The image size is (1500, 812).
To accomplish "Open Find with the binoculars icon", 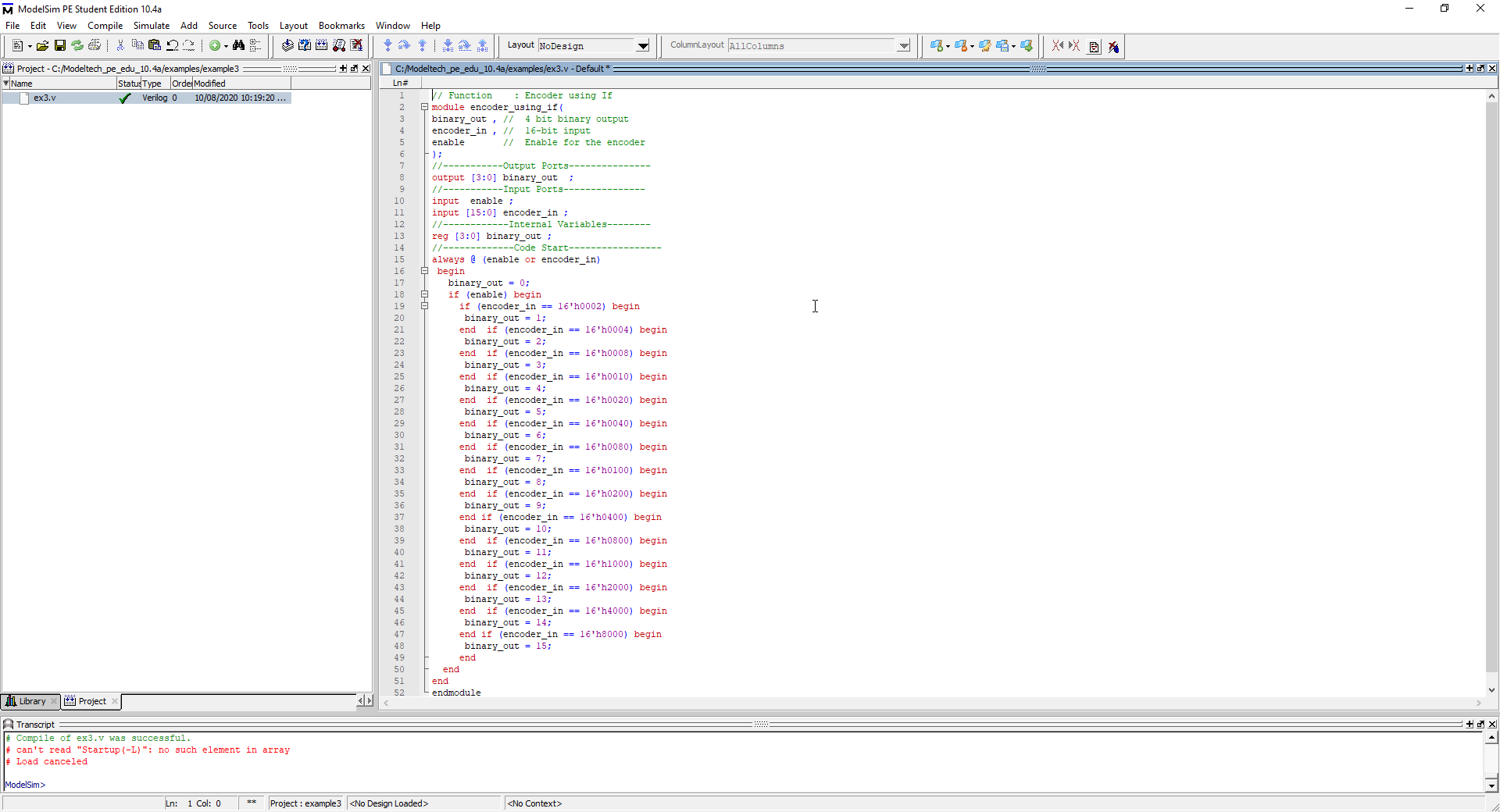I will (238, 46).
